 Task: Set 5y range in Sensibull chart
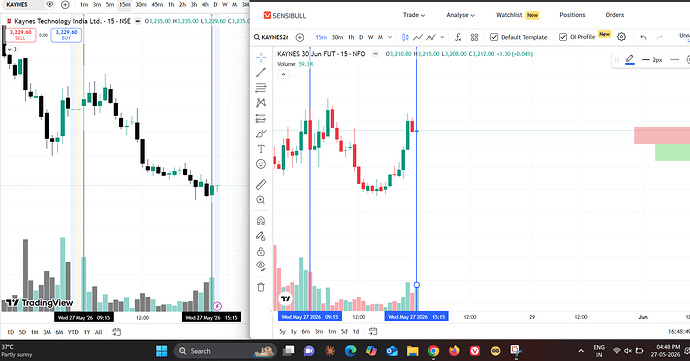282,332
